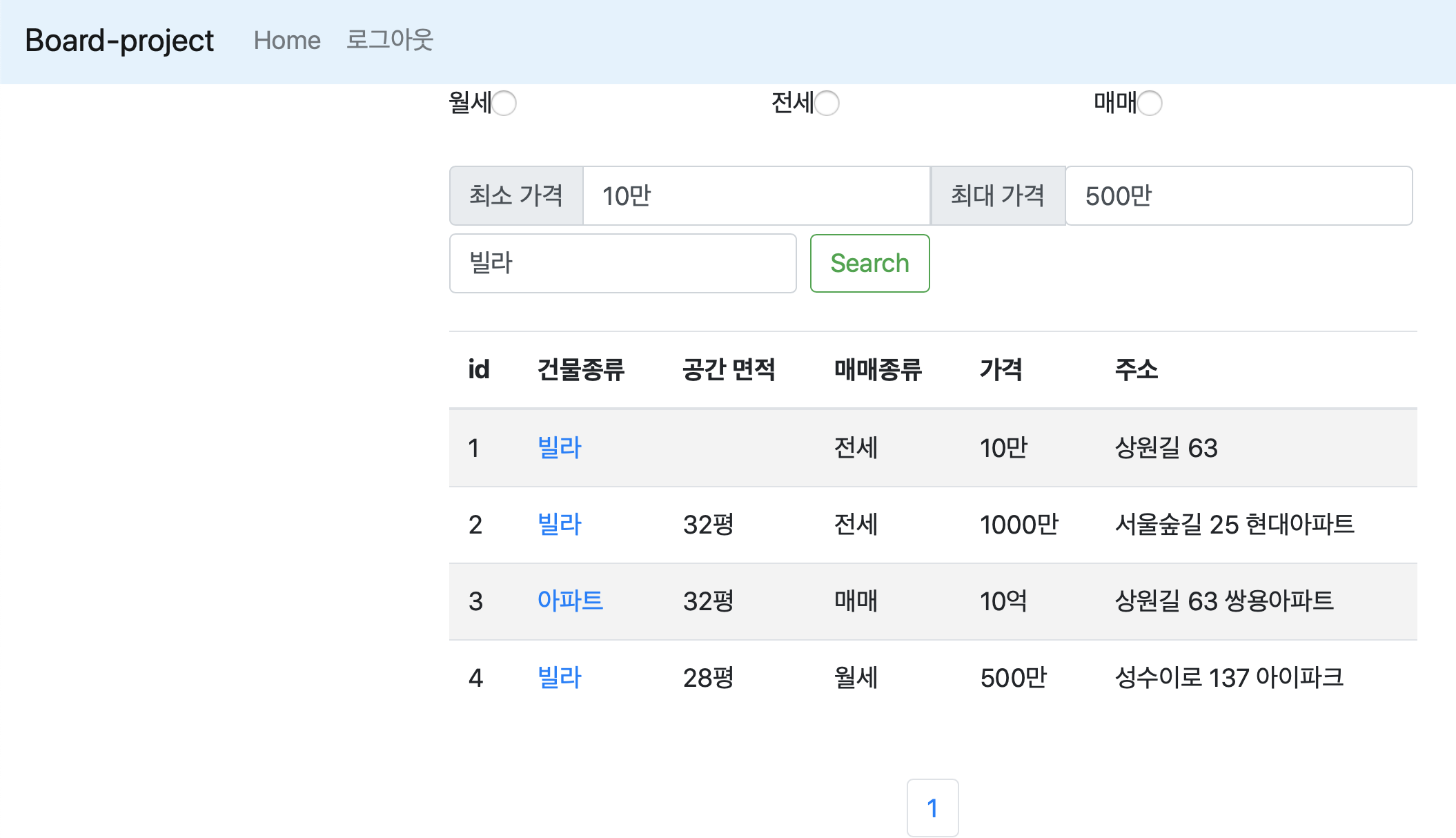Image resolution: width=1456 pixels, height=838 pixels.
Task: Select the 매매 radio button
Action: point(1150,104)
